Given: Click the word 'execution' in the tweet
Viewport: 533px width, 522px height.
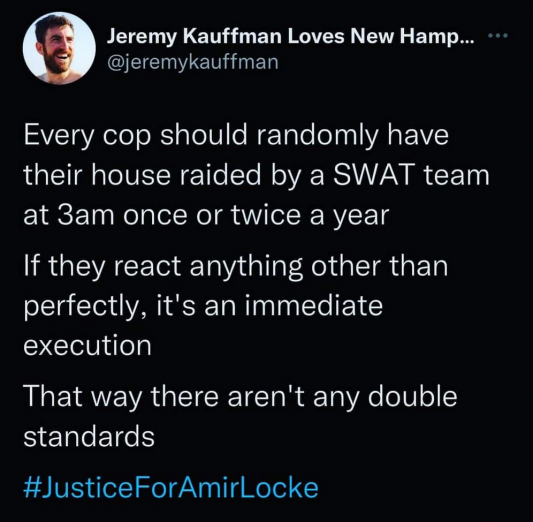Looking at the screenshot, I should click(x=87, y=345).
